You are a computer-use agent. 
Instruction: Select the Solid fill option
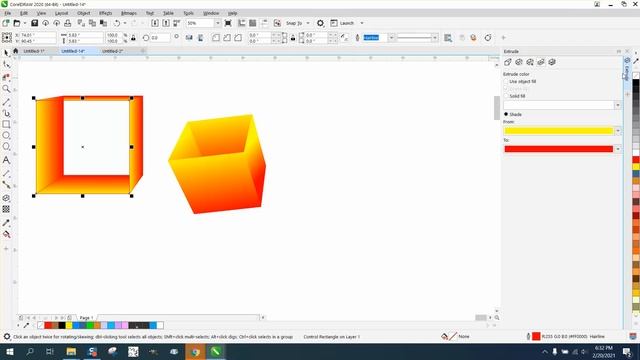click(x=515, y=96)
